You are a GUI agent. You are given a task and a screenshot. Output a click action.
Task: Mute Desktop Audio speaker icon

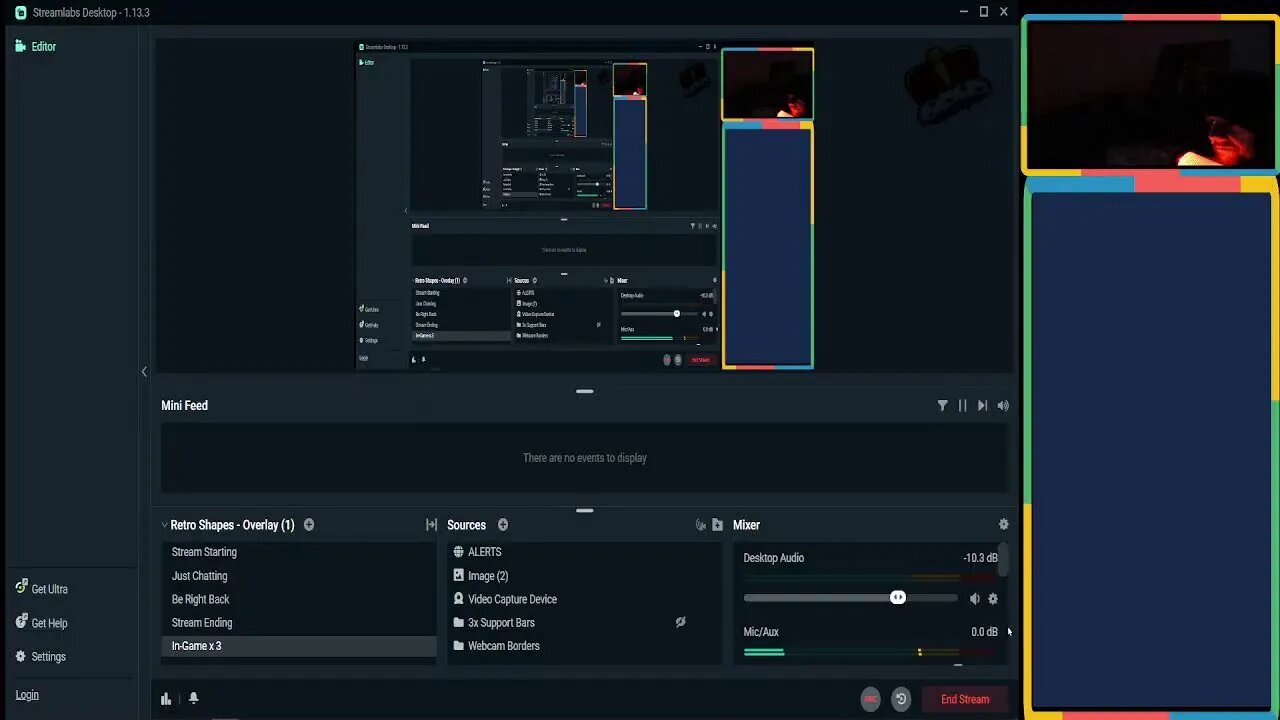pyautogui.click(x=975, y=599)
